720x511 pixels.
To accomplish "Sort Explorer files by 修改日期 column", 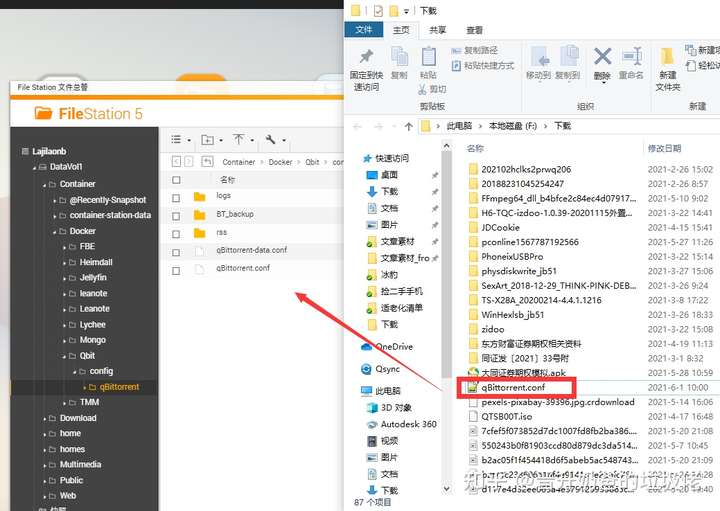I will (x=664, y=148).
